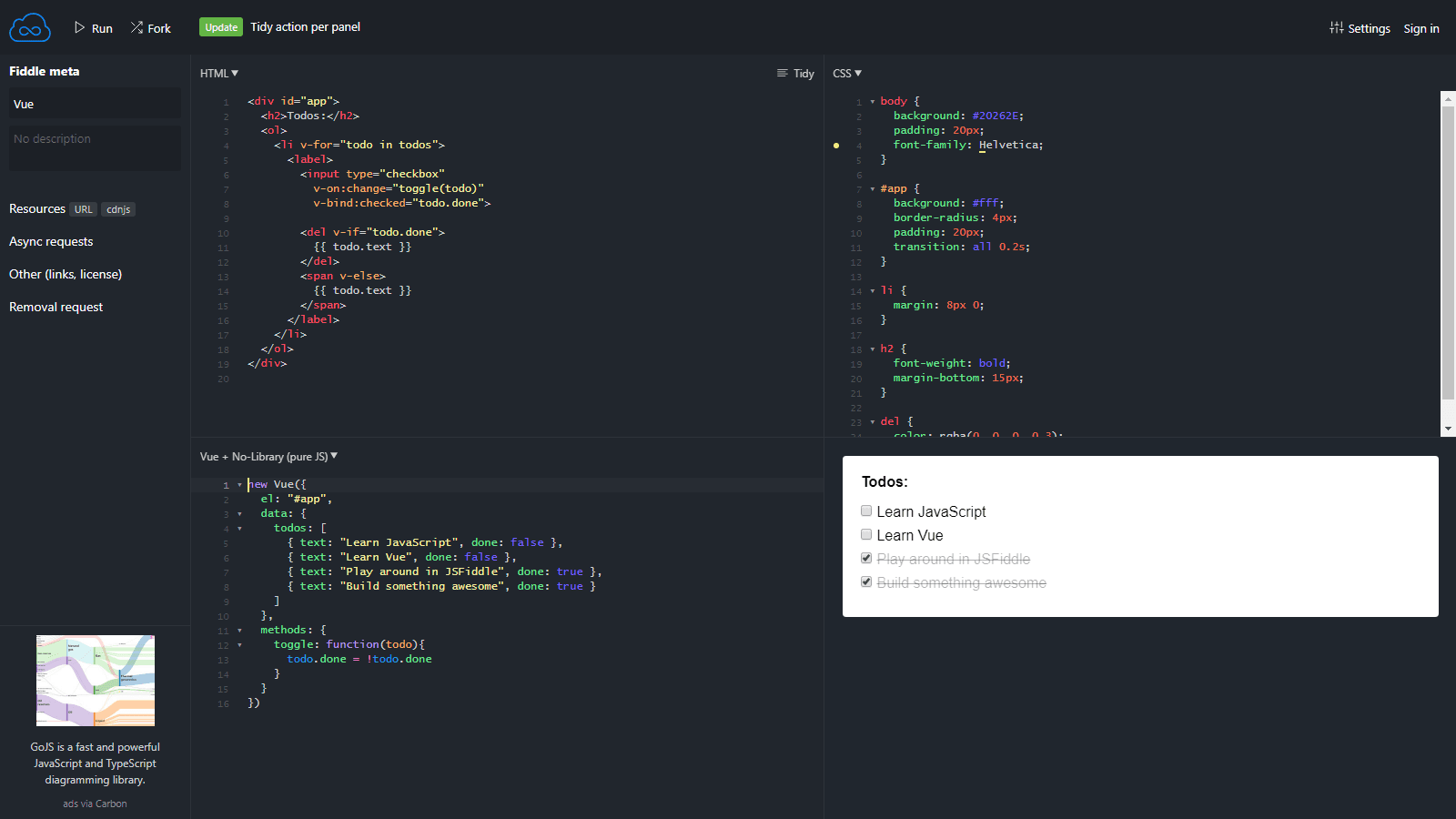Click the Sign in link

tap(1421, 28)
